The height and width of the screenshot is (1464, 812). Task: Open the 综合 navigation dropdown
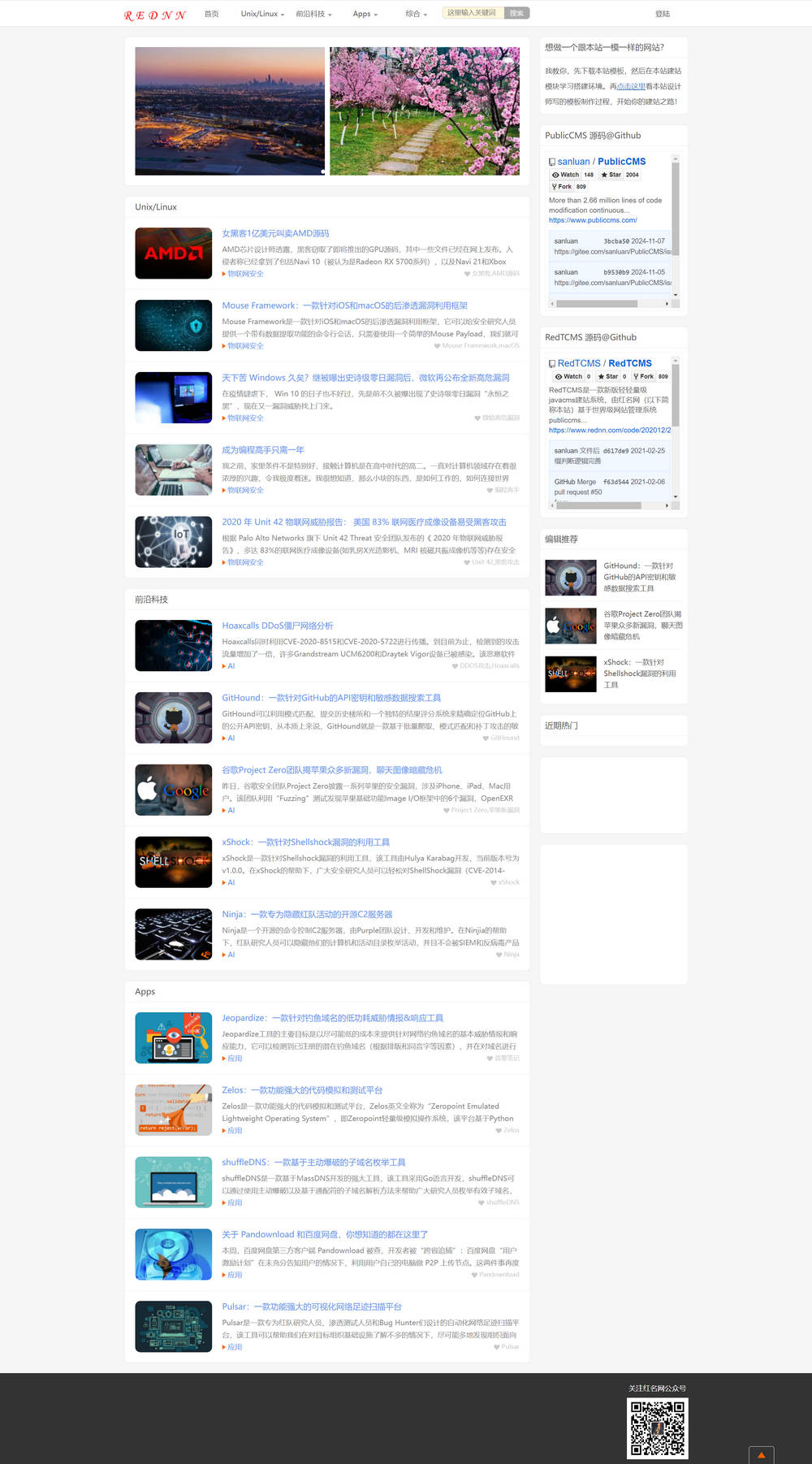pos(416,14)
